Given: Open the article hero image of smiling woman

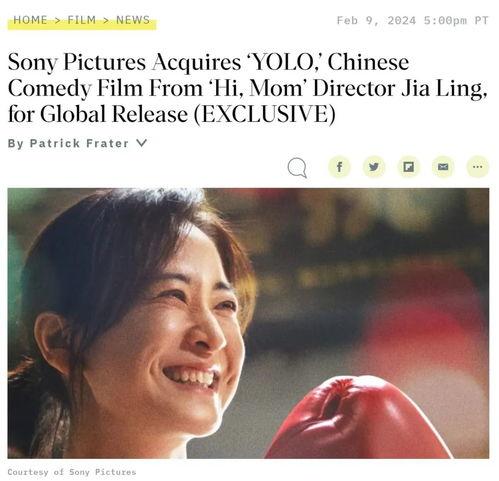Looking at the screenshot, I should pos(248,323).
